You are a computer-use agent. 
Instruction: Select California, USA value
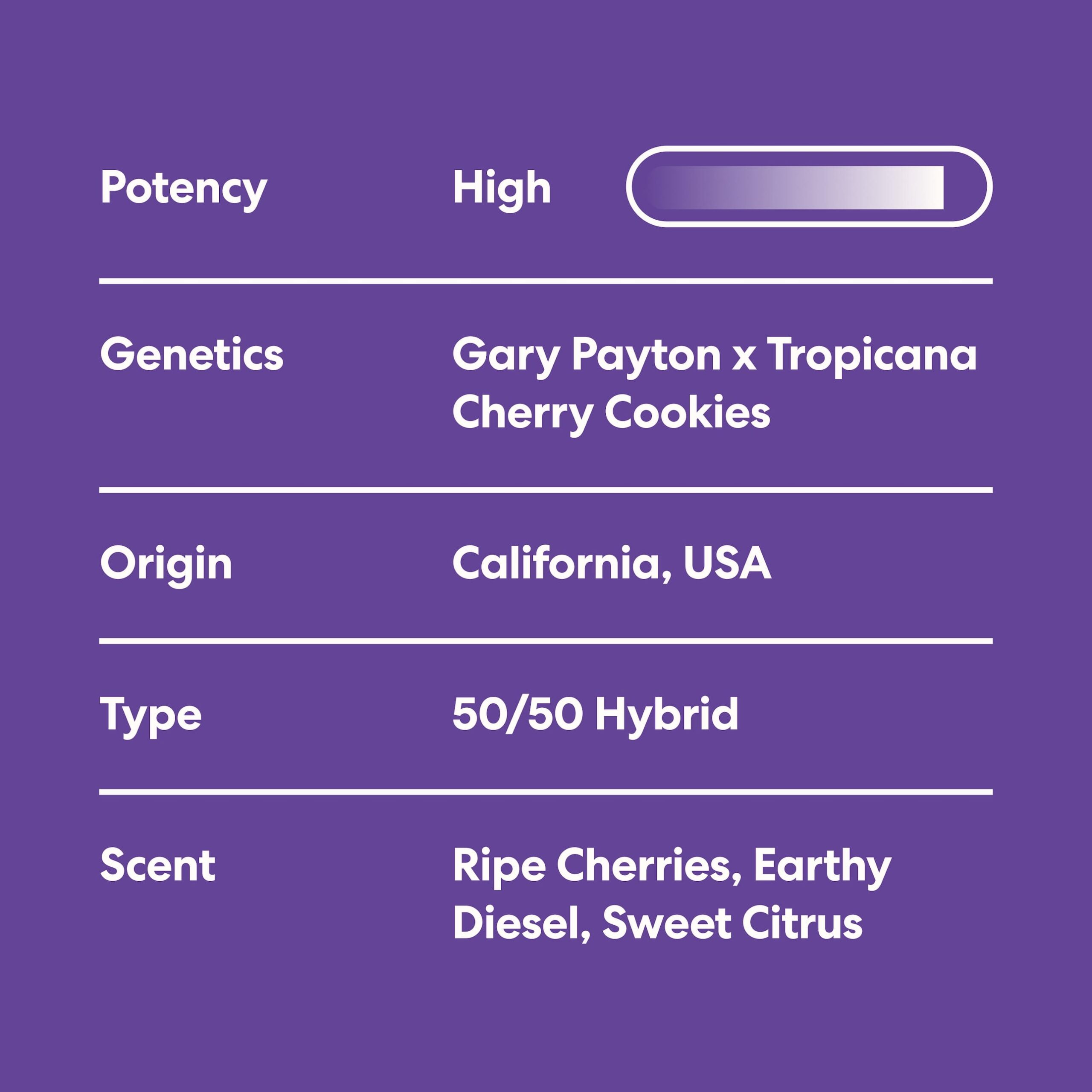tap(612, 563)
